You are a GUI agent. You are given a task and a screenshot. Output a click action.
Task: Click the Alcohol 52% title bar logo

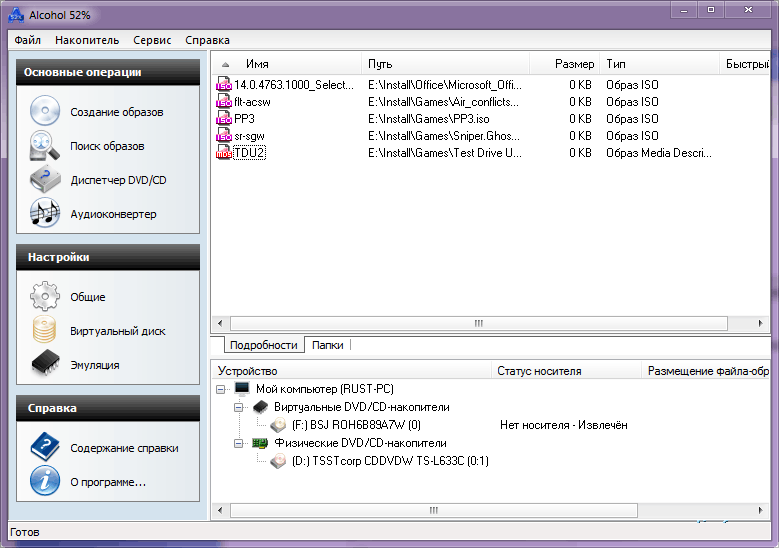[16, 15]
